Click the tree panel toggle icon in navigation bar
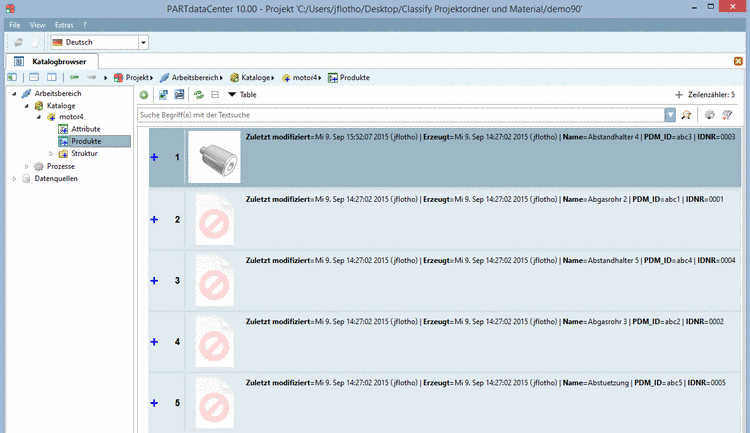 pyautogui.click(x=12, y=77)
